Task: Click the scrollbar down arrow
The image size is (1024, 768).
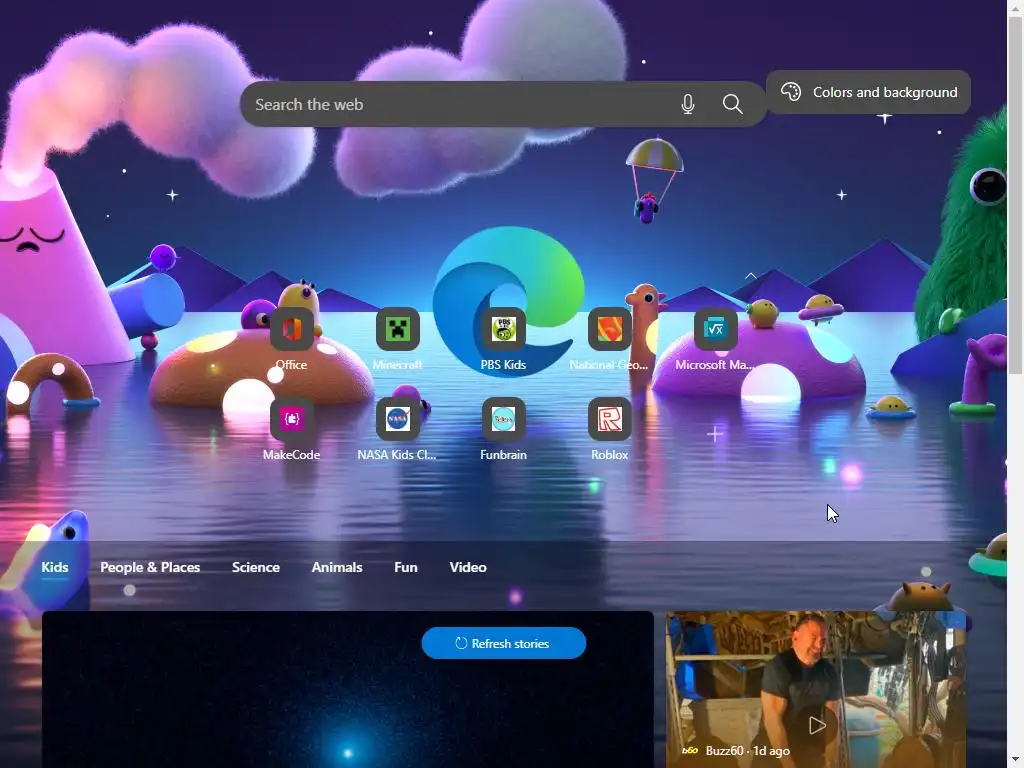Action: [1016, 761]
